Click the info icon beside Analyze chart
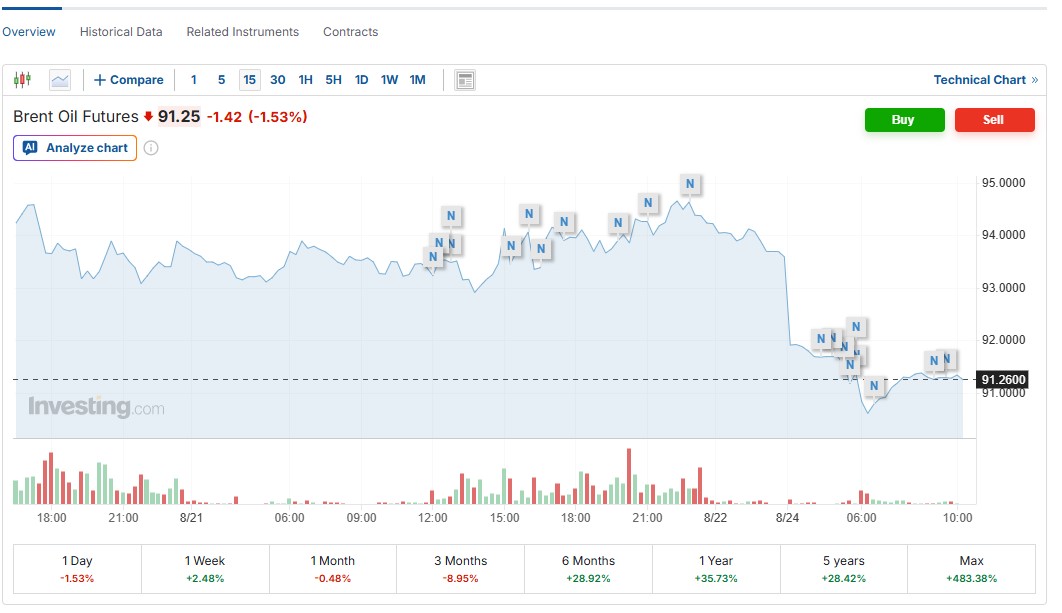The width and height of the screenshot is (1062, 613). coord(151,148)
